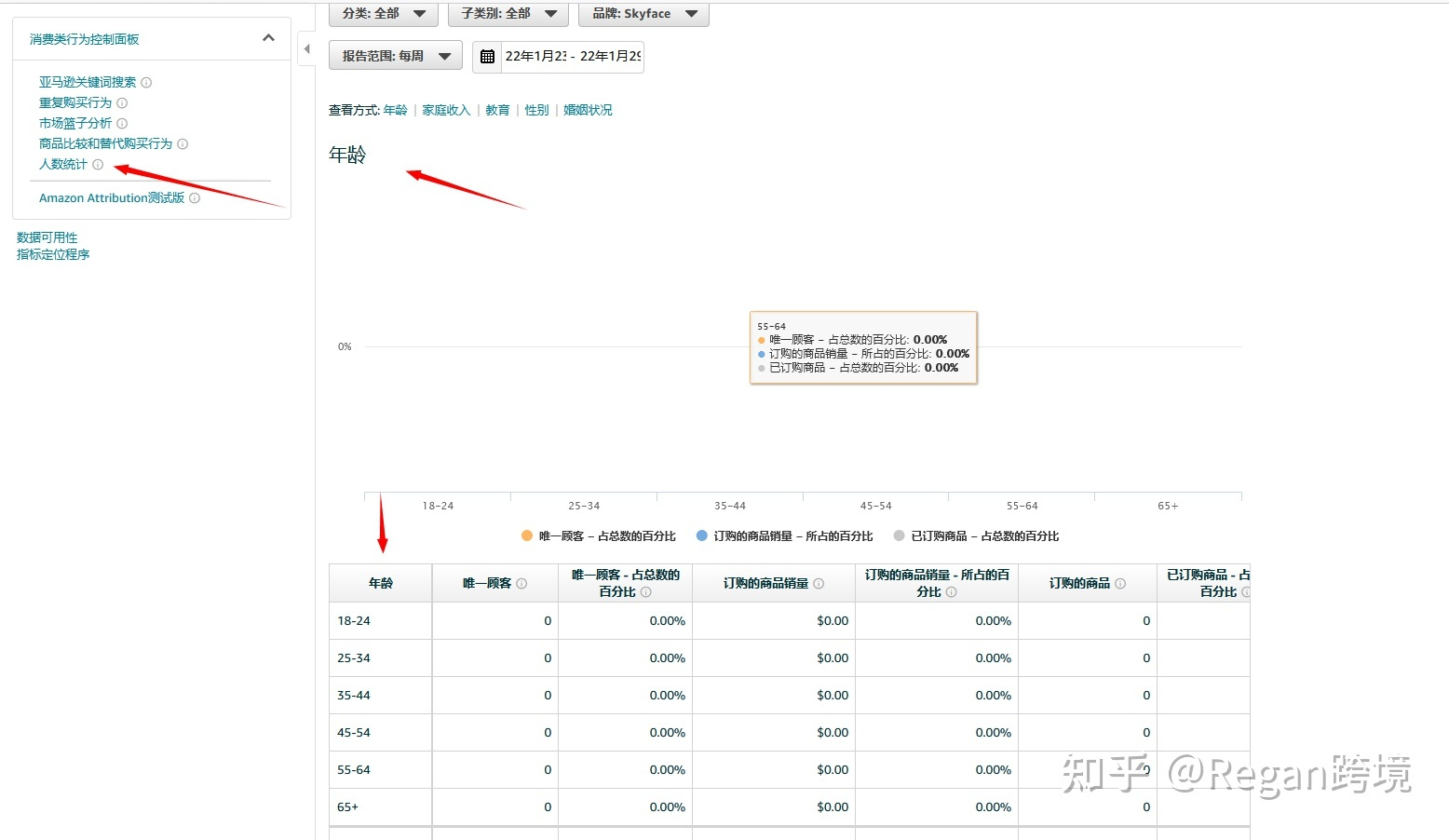Switch view to 家庭收入
1449x840 pixels.
tap(446, 110)
